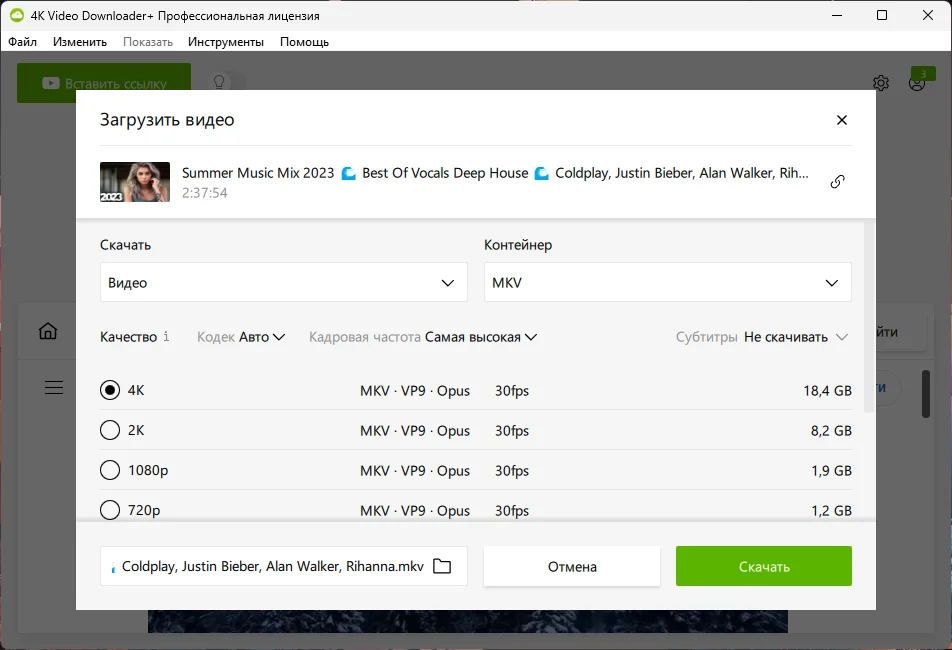
Task: Open the Контейнер dropdown showing MKV
Action: (667, 283)
